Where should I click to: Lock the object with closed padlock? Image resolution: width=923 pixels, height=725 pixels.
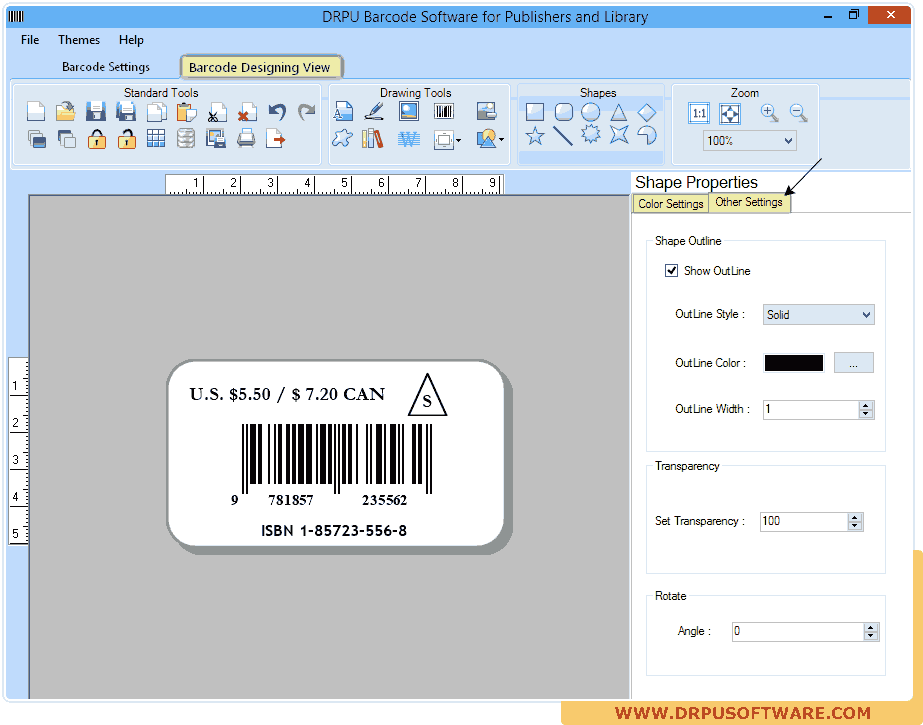[x=97, y=139]
